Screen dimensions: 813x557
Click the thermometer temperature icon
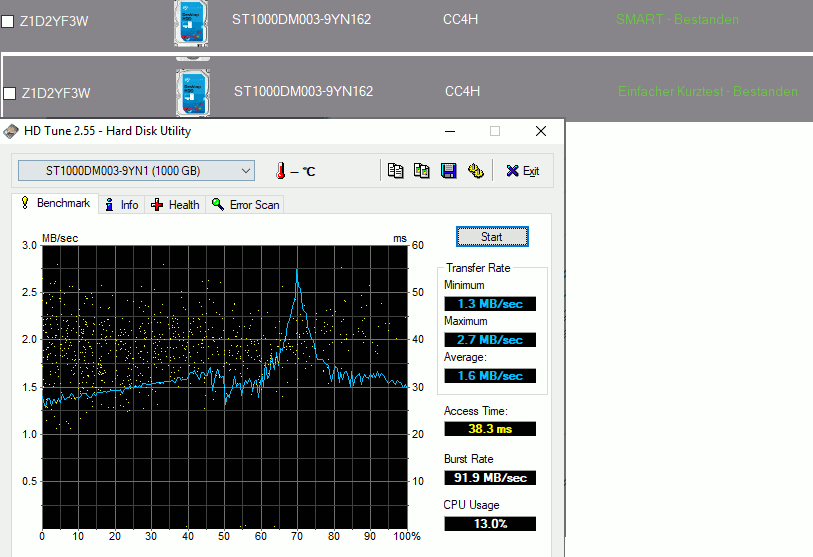point(281,171)
